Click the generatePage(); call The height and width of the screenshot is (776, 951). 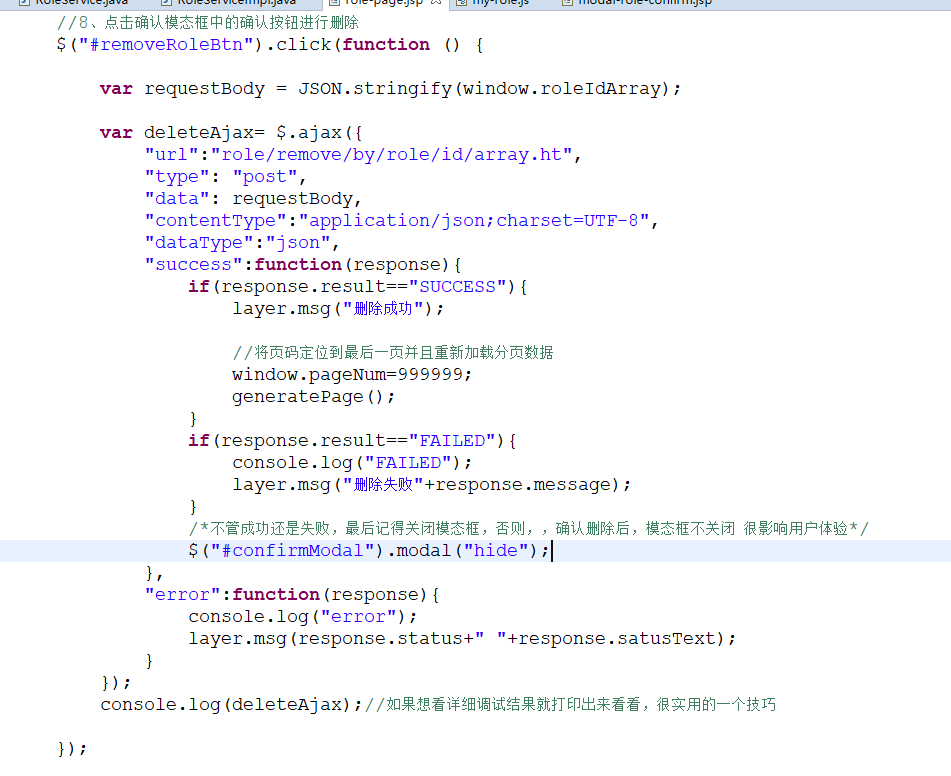(313, 397)
